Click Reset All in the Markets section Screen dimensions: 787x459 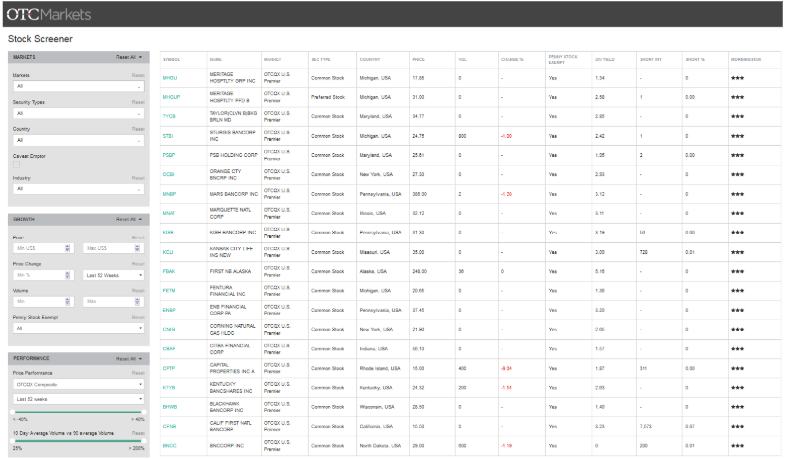coord(129,57)
